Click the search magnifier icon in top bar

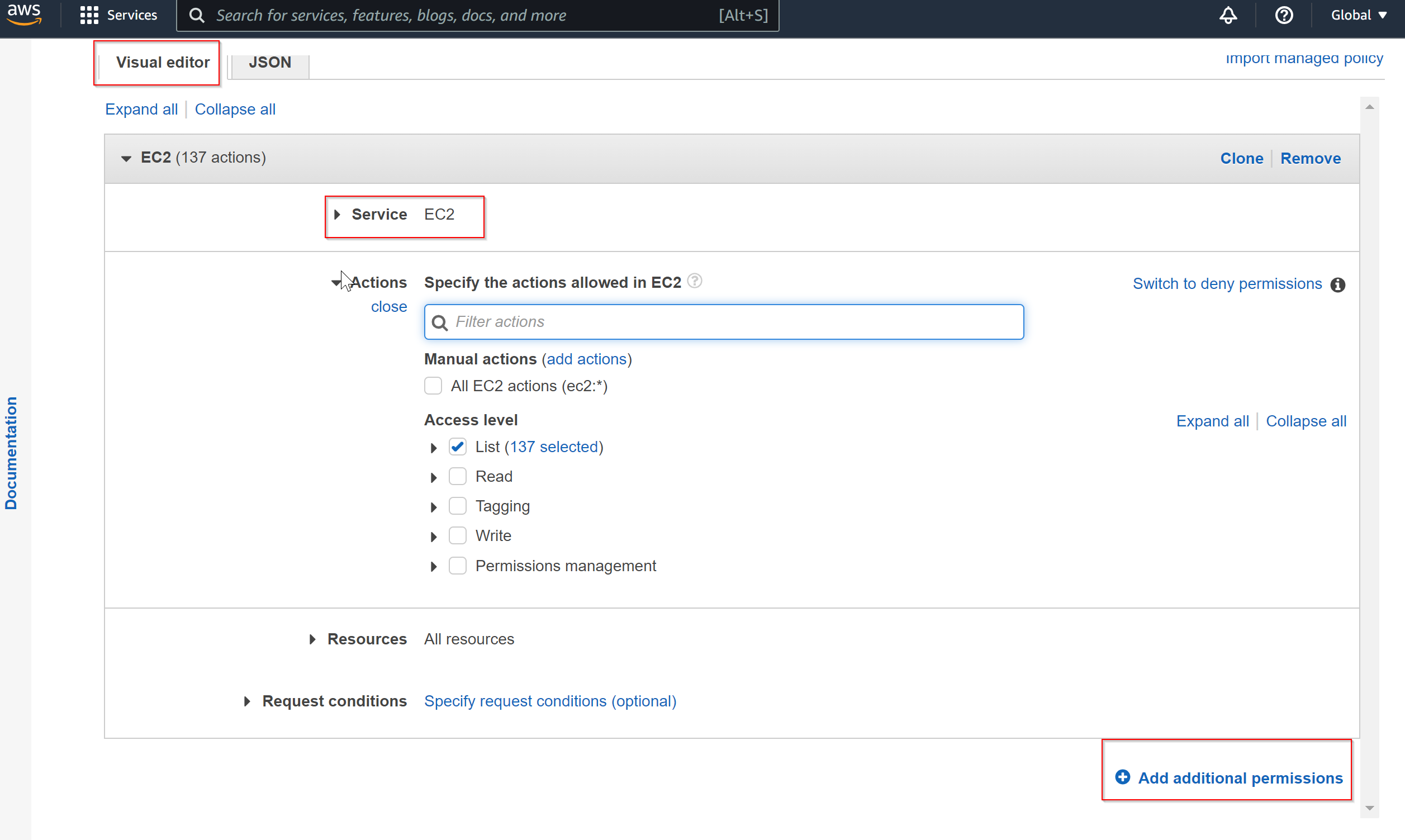(x=196, y=15)
